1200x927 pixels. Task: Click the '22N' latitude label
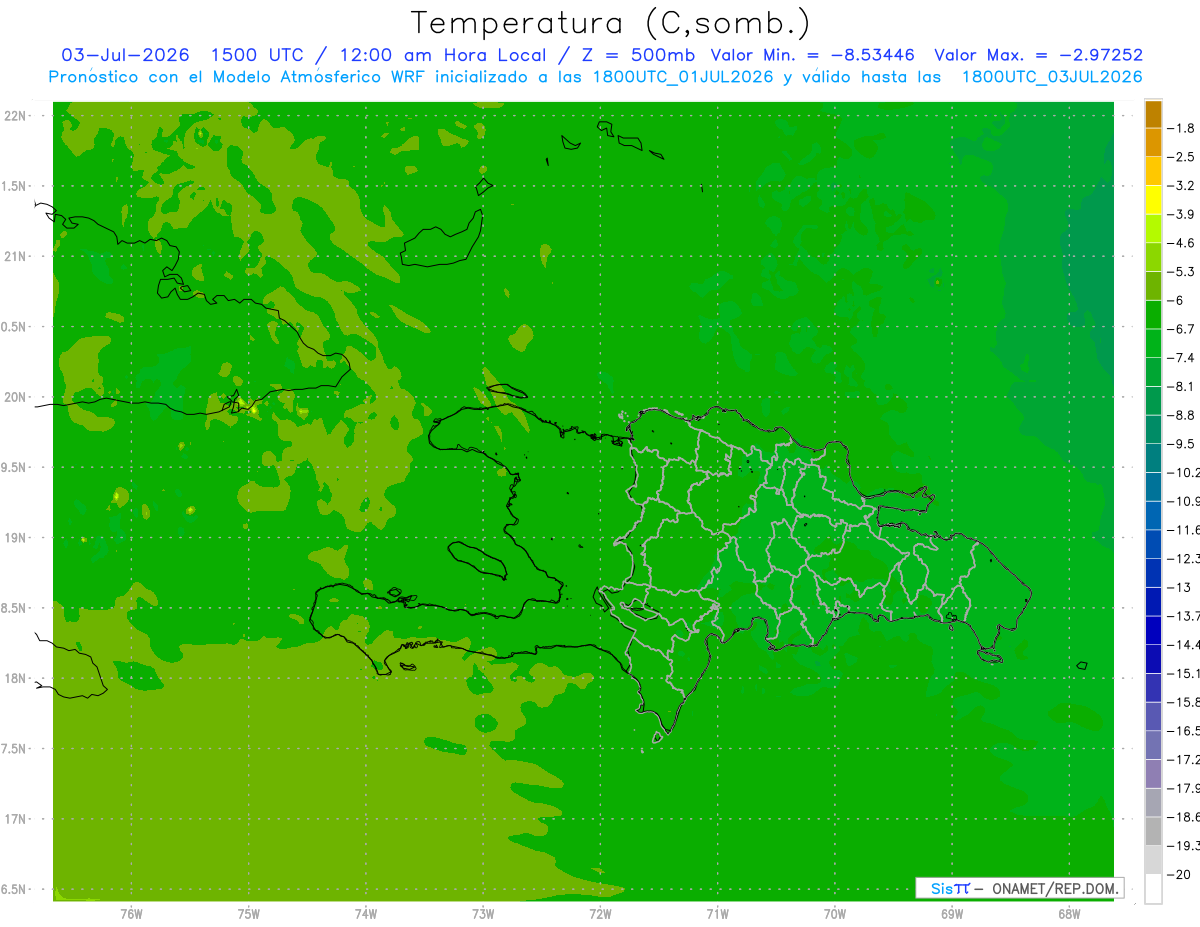(14, 116)
